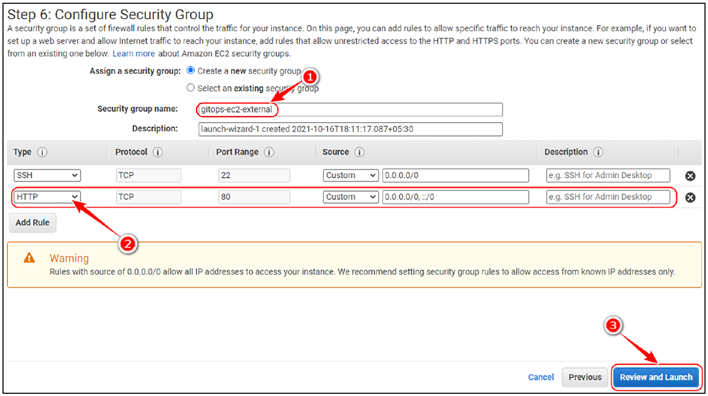
Task: Click the Security group name field
Action: coord(350,109)
